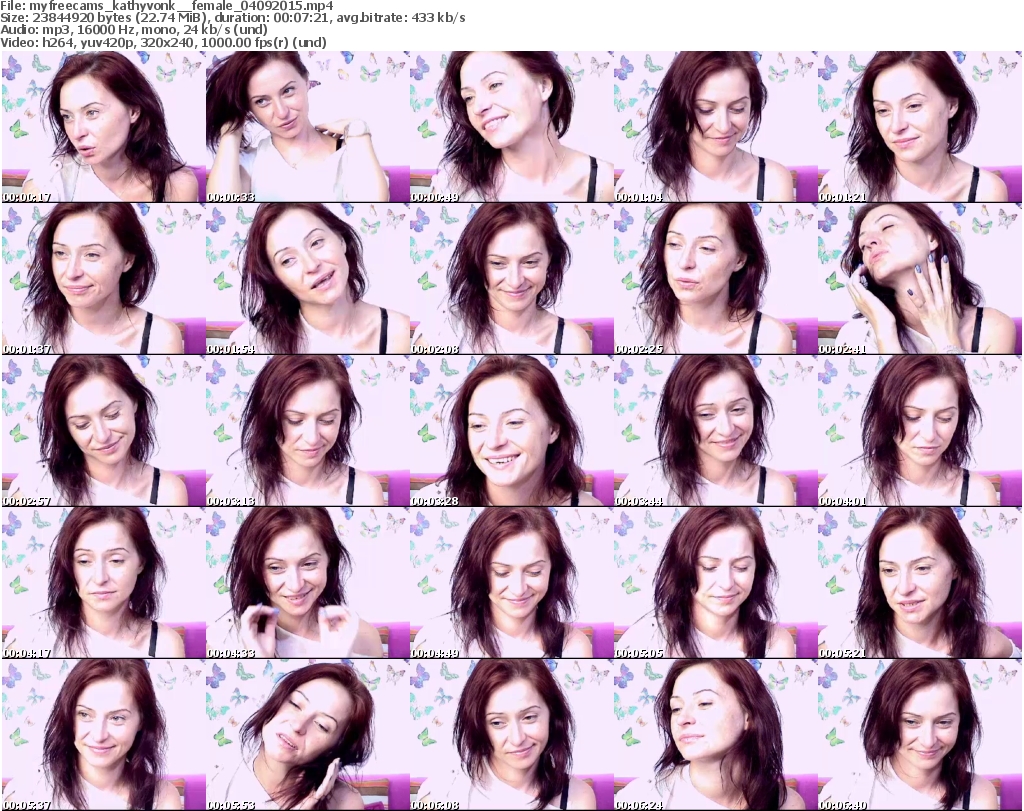Viewport: 1024px width, 811px height.
Task: Select the thumbnail stamped 00:00:17
Action: point(104,127)
